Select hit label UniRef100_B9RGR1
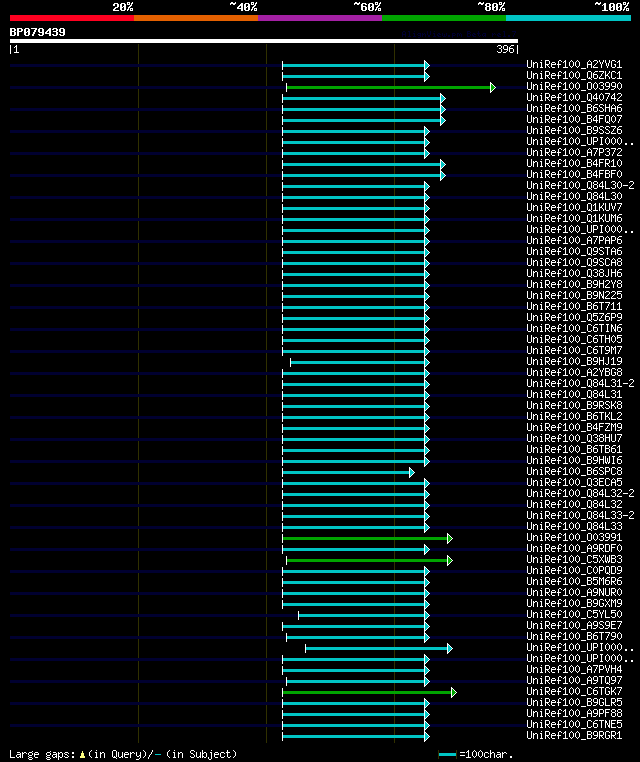This screenshot has width=640, height=762. point(574,735)
